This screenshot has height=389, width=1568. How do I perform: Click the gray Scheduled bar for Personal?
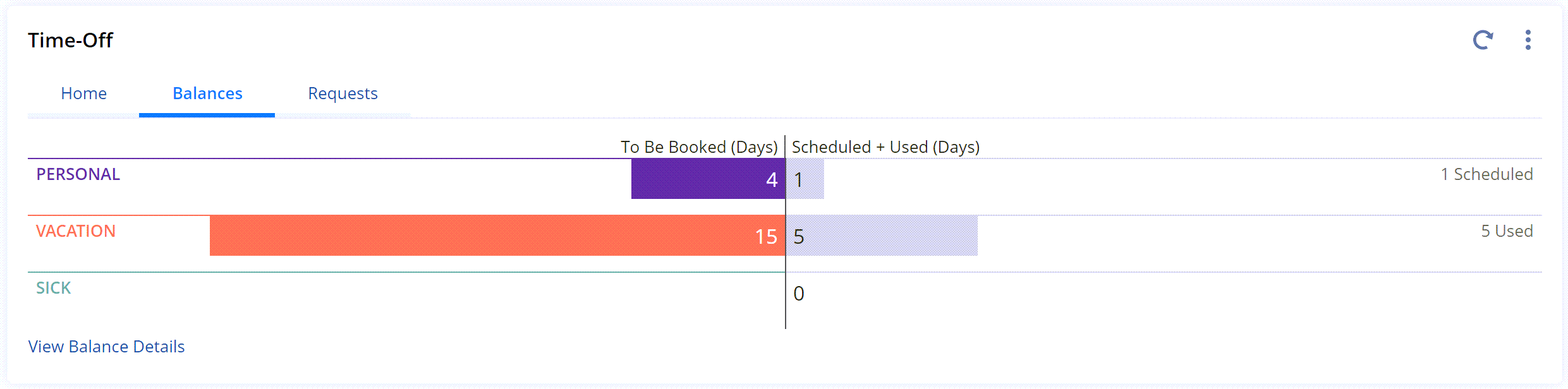tap(805, 179)
